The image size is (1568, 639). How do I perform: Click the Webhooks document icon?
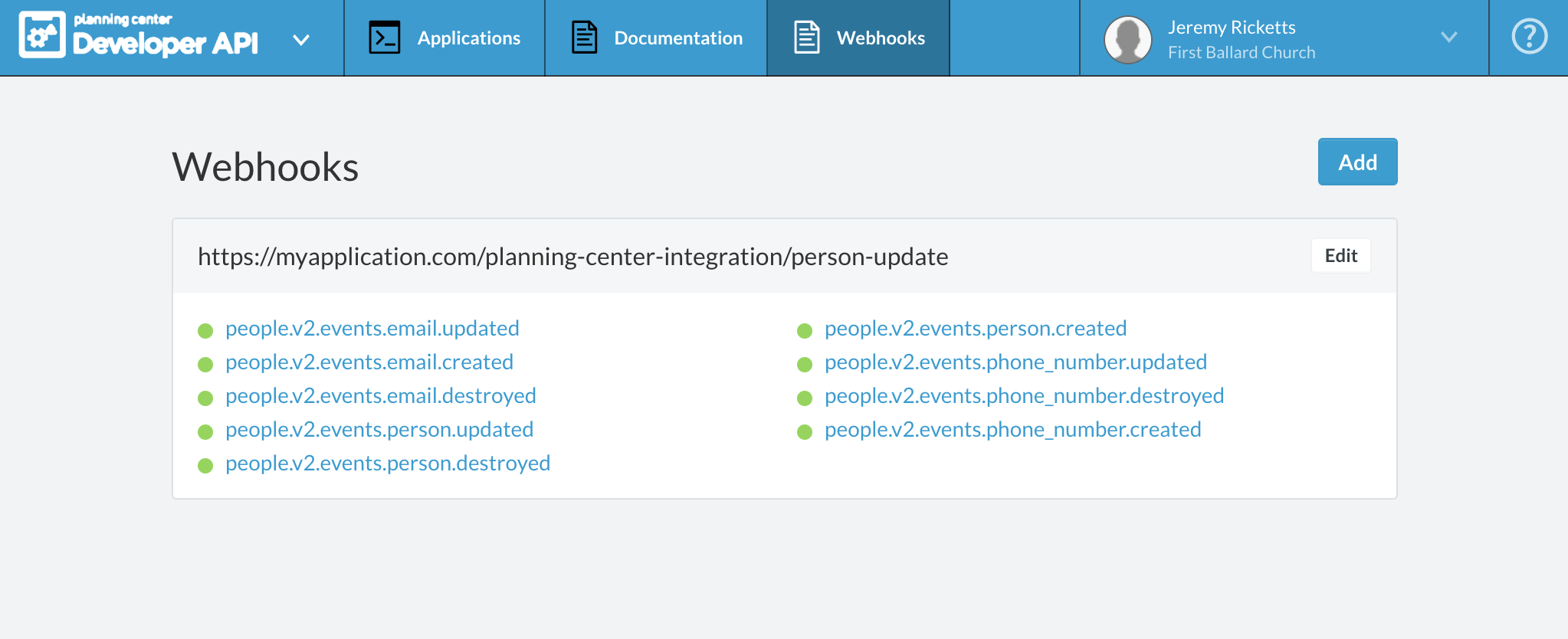806,38
